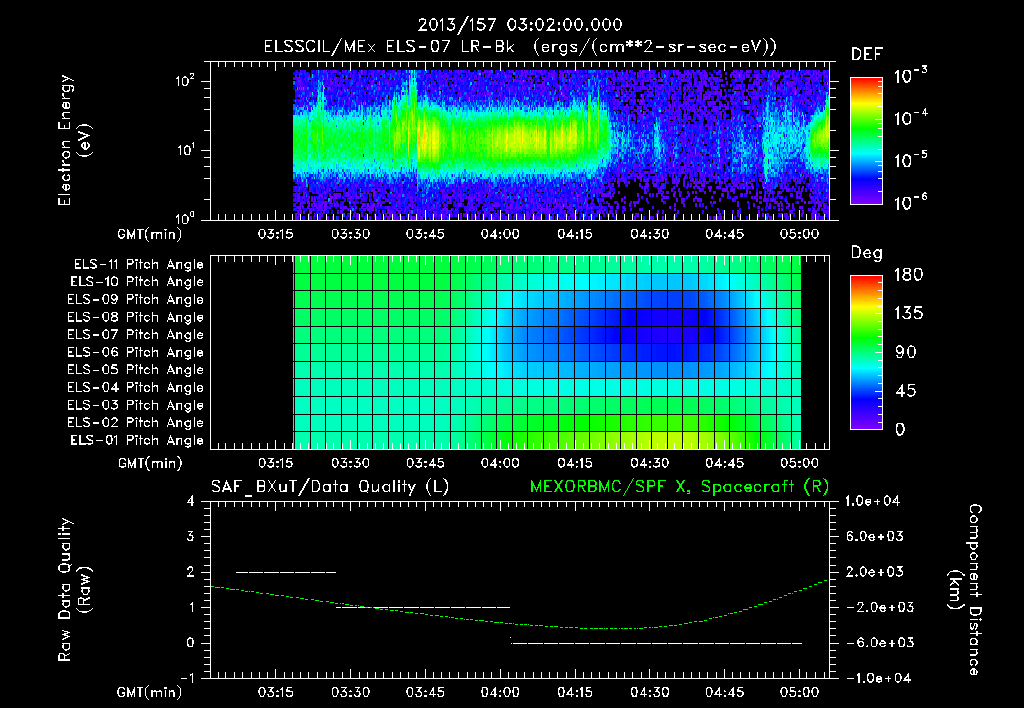1024x708 pixels.
Task: Click the 1.0e+04 value on the right distance axis
Action: [x=872, y=501]
